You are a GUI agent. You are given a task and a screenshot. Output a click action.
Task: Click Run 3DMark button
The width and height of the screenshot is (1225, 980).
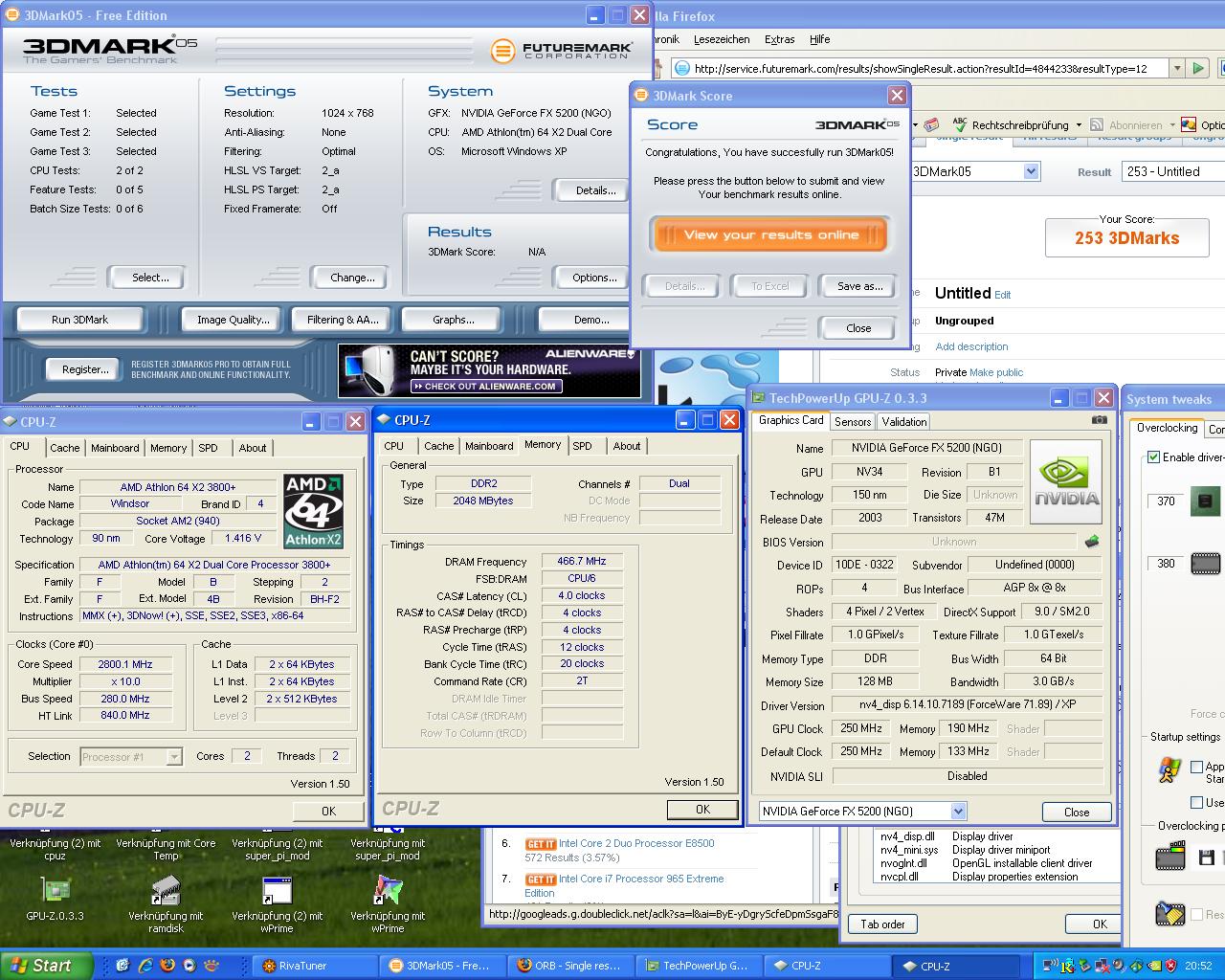click(79, 320)
